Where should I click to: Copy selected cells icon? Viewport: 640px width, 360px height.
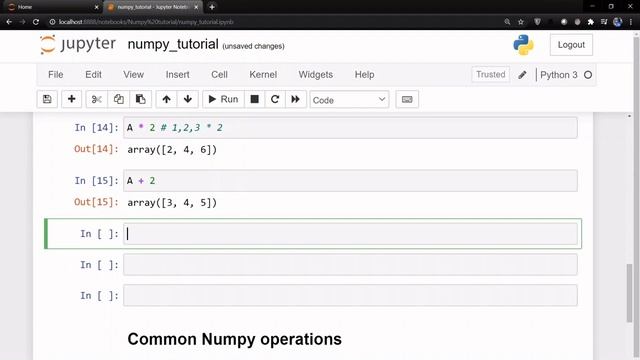coord(119,99)
